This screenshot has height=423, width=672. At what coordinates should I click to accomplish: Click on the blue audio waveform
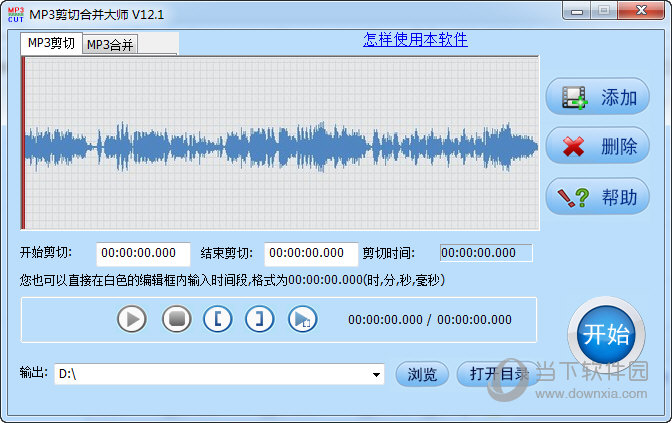click(x=281, y=147)
